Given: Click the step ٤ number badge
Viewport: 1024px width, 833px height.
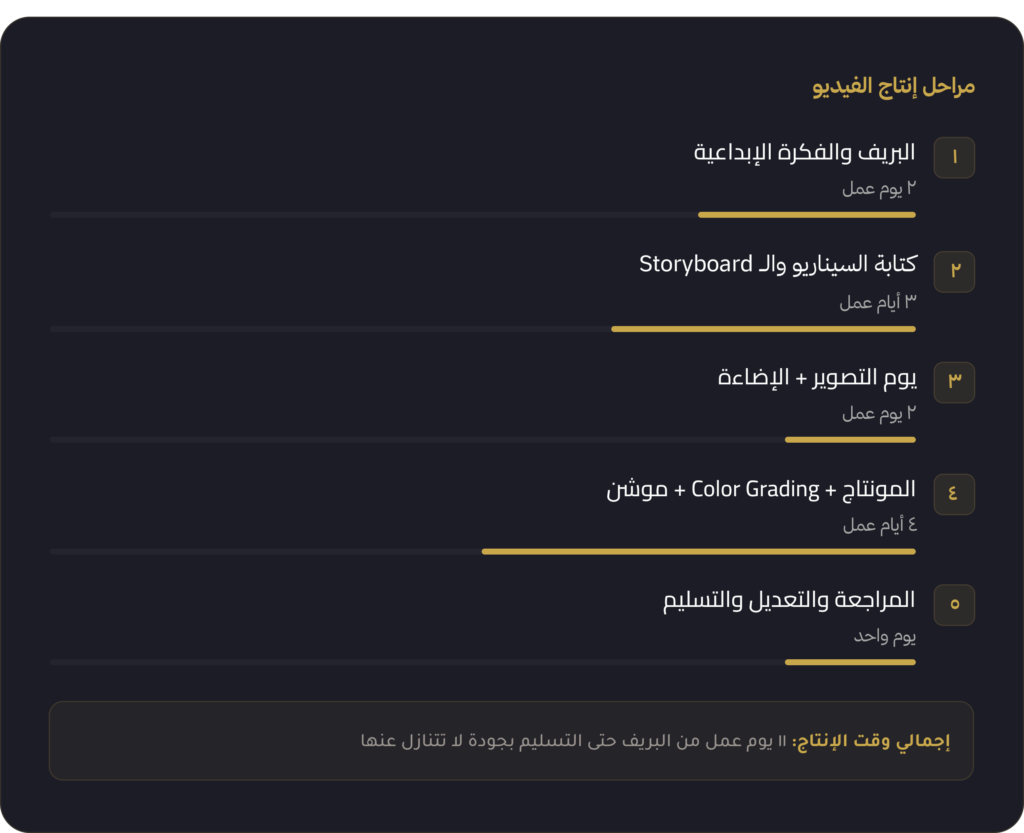Looking at the screenshot, I should point(954,494).
